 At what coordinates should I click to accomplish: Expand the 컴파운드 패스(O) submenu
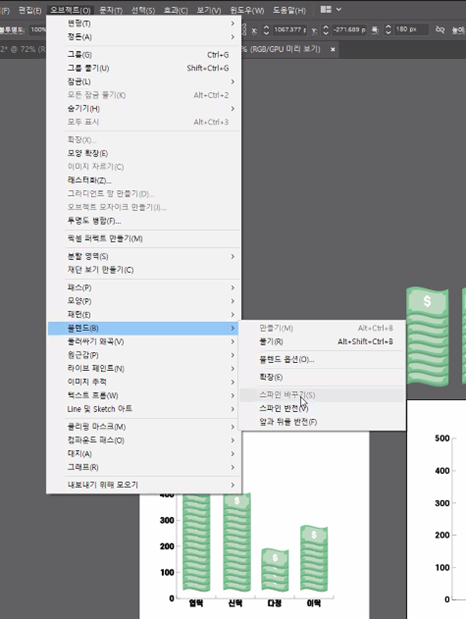143,440
